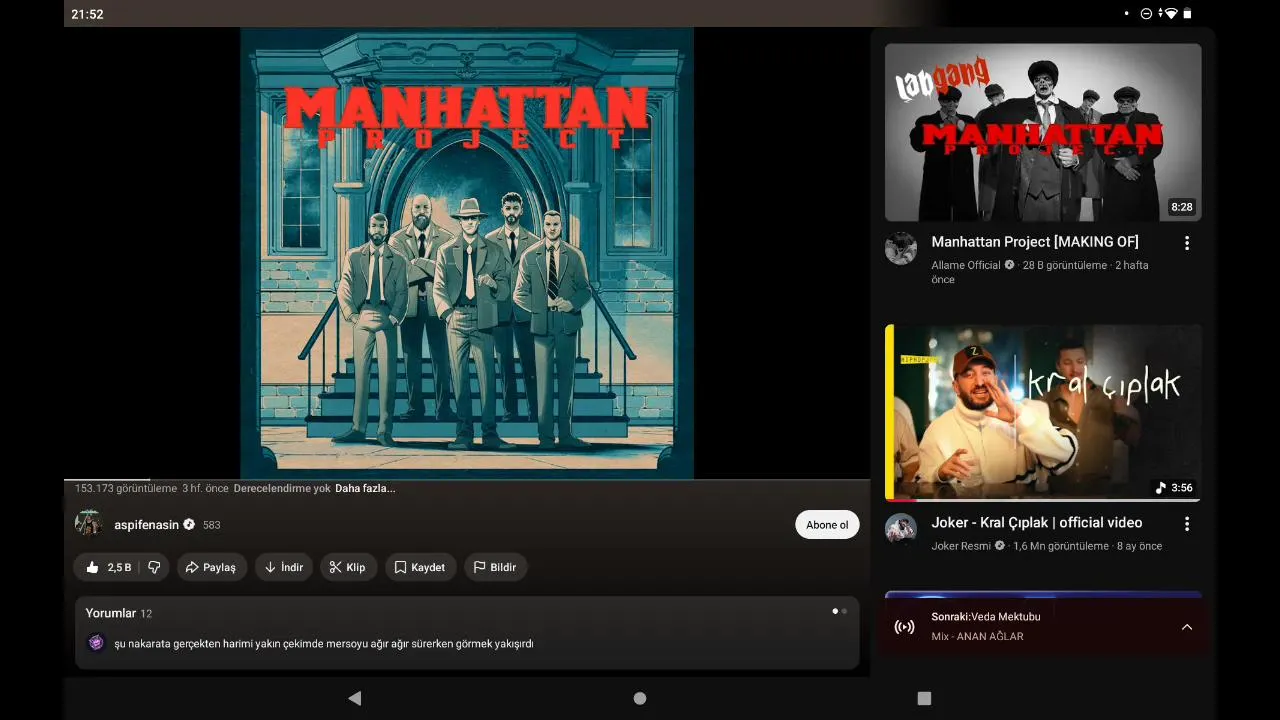Subscribe via the Abone ol button
The image size is (1280, 720).
click(x=827, y=525)
